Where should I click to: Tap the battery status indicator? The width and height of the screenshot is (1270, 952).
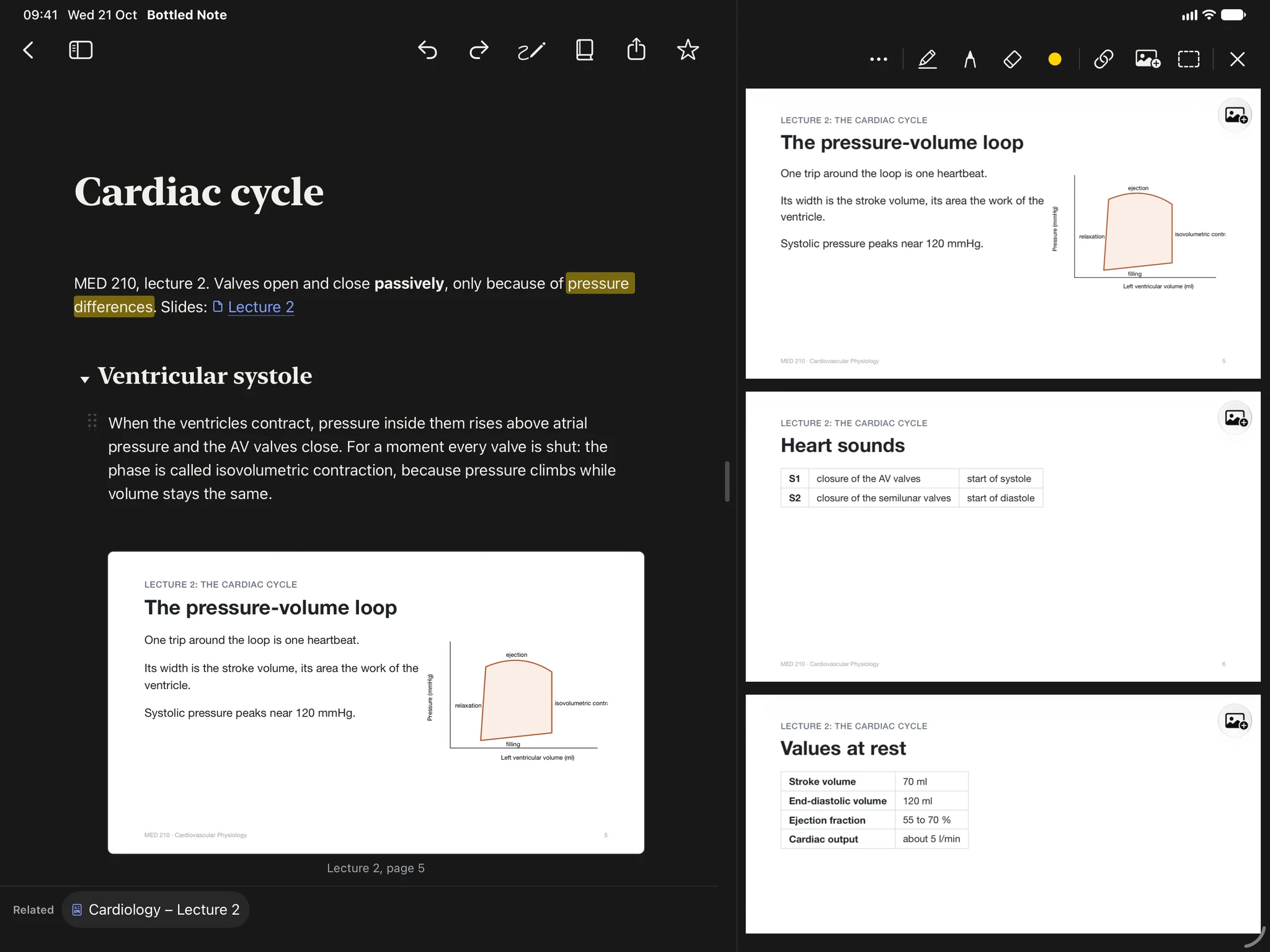(1233, 15)
